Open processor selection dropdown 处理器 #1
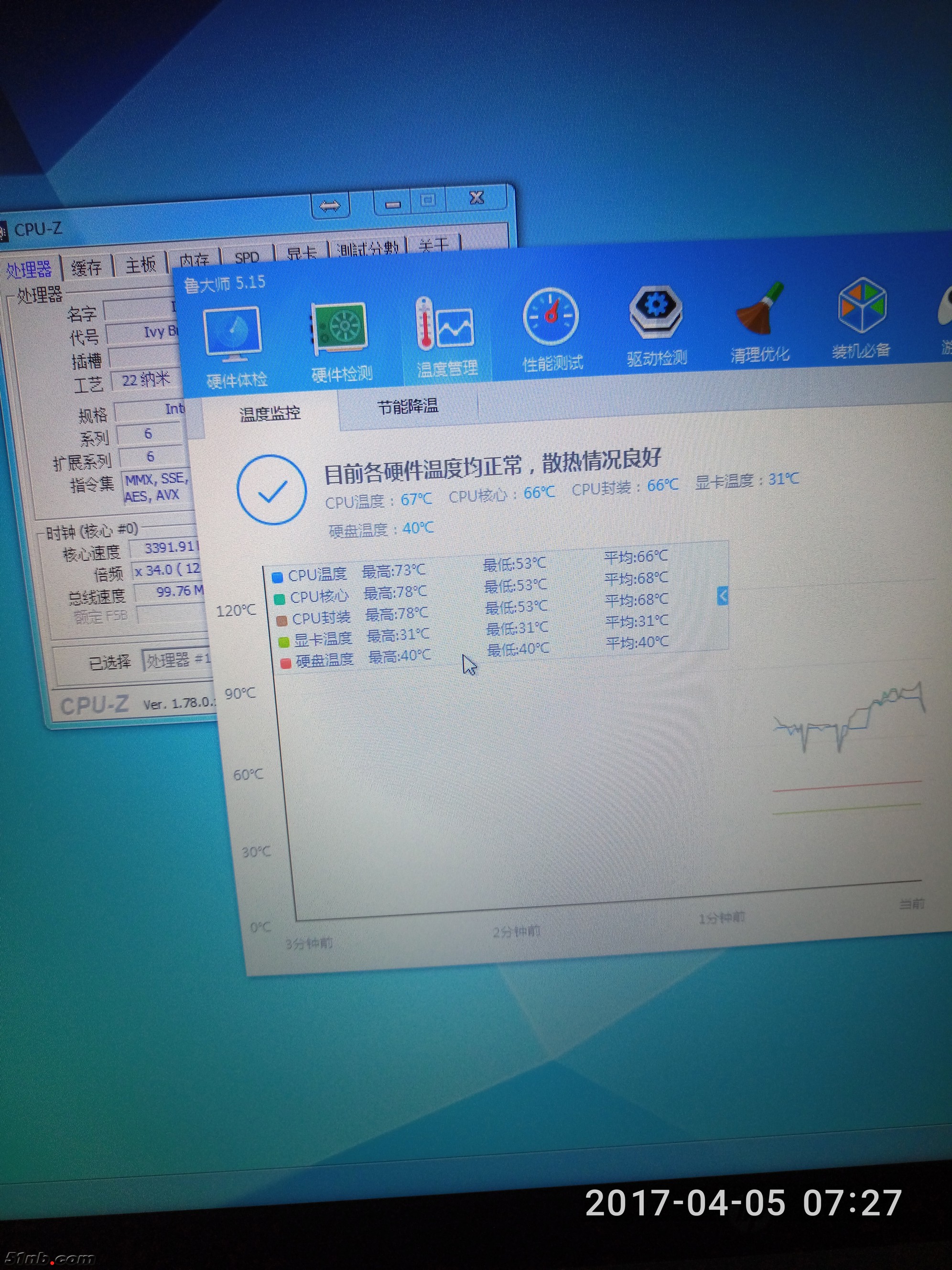 (177, 660)
